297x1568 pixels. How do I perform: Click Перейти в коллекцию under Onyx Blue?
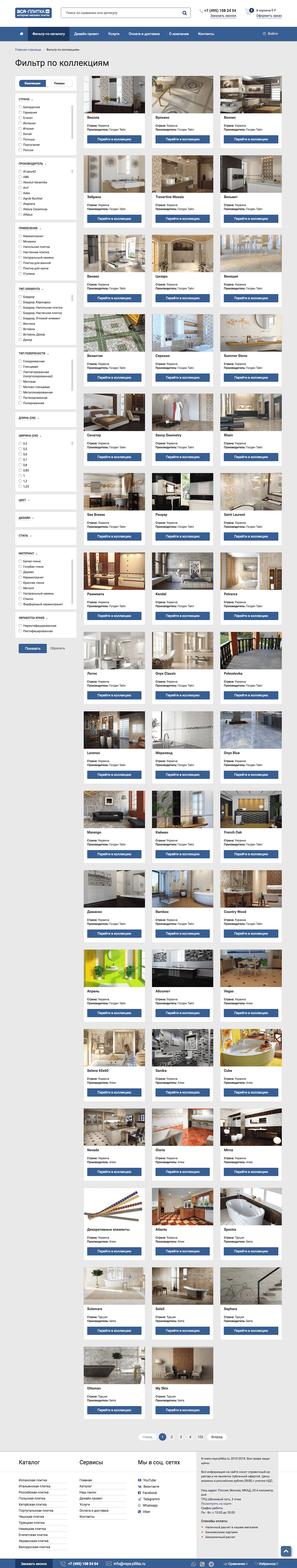tap(251, 775)
